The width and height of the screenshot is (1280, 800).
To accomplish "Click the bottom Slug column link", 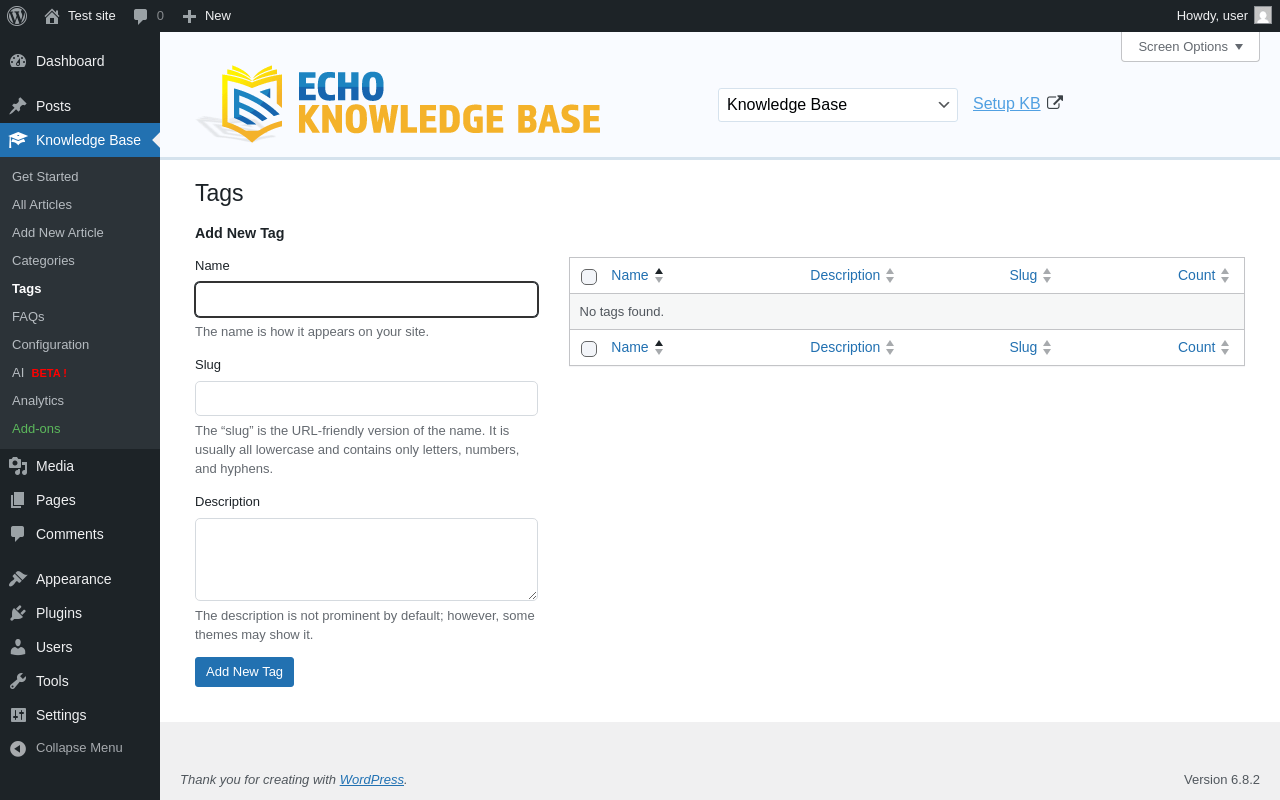I will point(1023,347).
